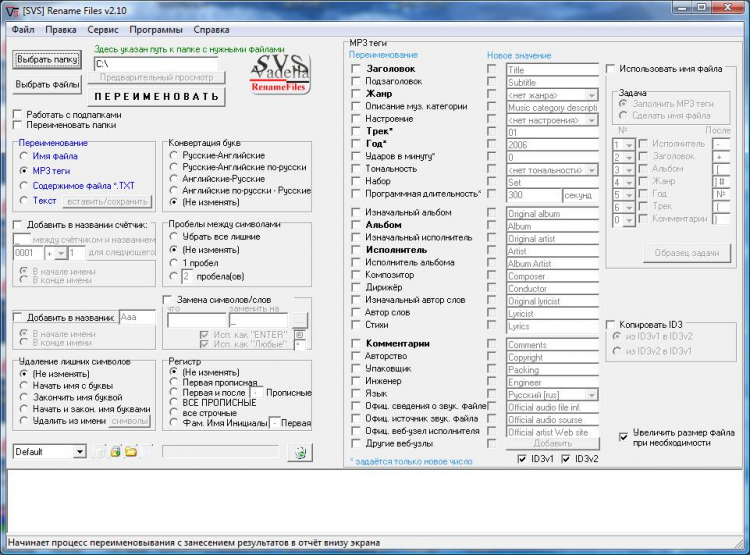This screenshot has height=555, width=750.
Task: Click the 'Выбрать папку' button
Action: pyautogui.click(x=47, y=60)
